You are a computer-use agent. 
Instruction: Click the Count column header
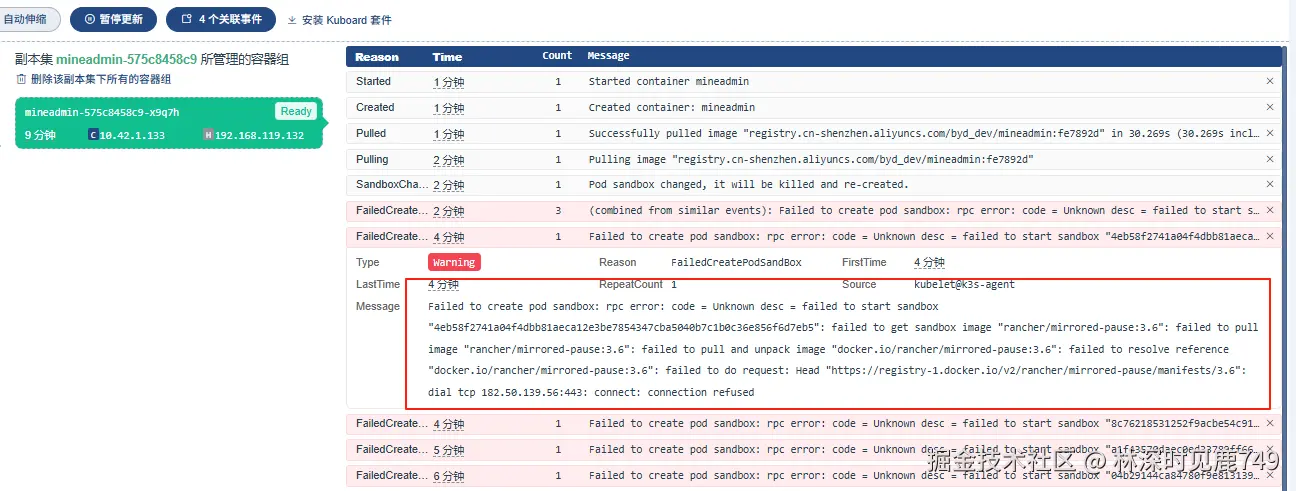point(557,56)
